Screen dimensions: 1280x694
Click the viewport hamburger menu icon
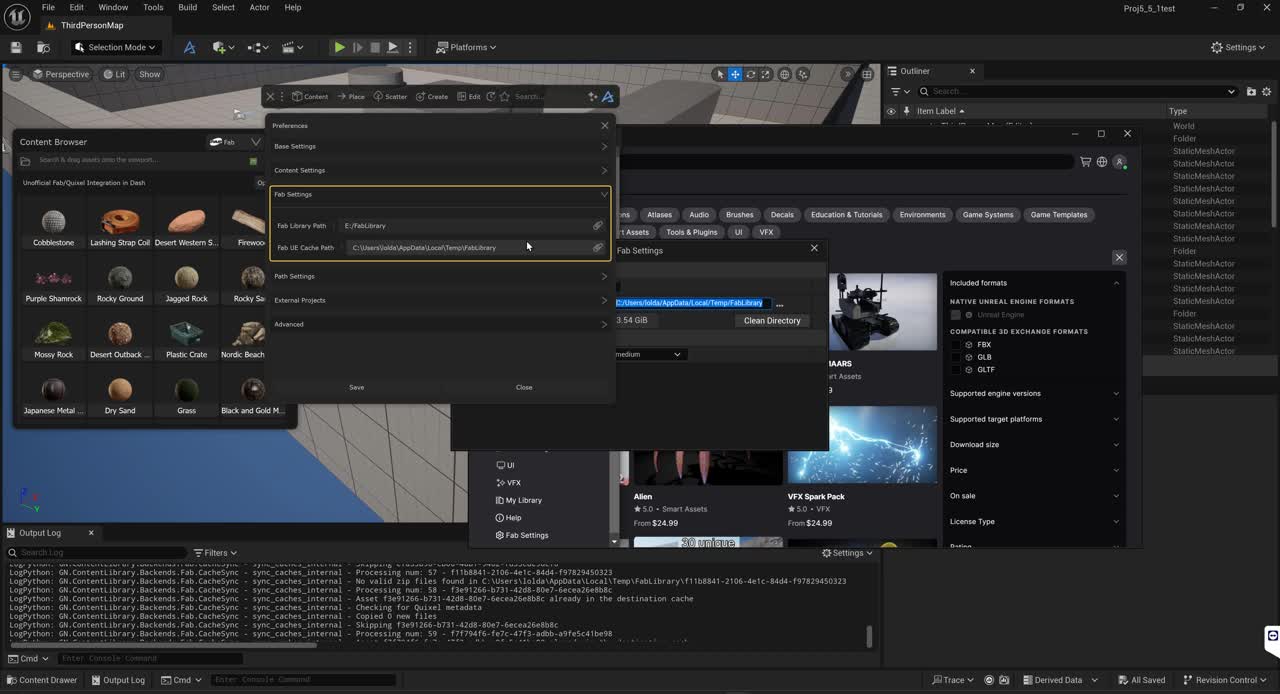pos(15,74)
